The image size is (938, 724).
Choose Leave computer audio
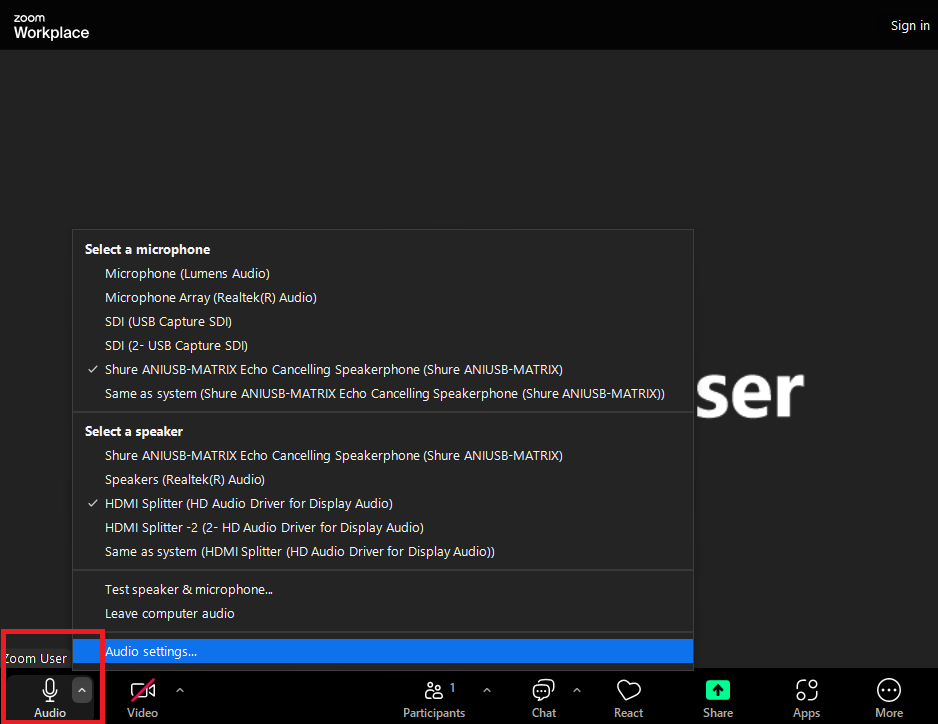(x=169, y=613)
